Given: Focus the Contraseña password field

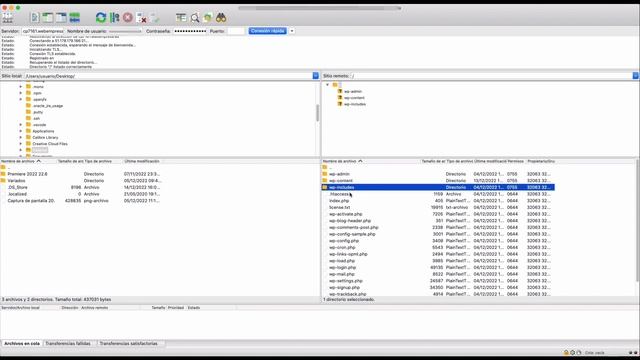Looking at the screenshot, I should click(x=190, y=31).
